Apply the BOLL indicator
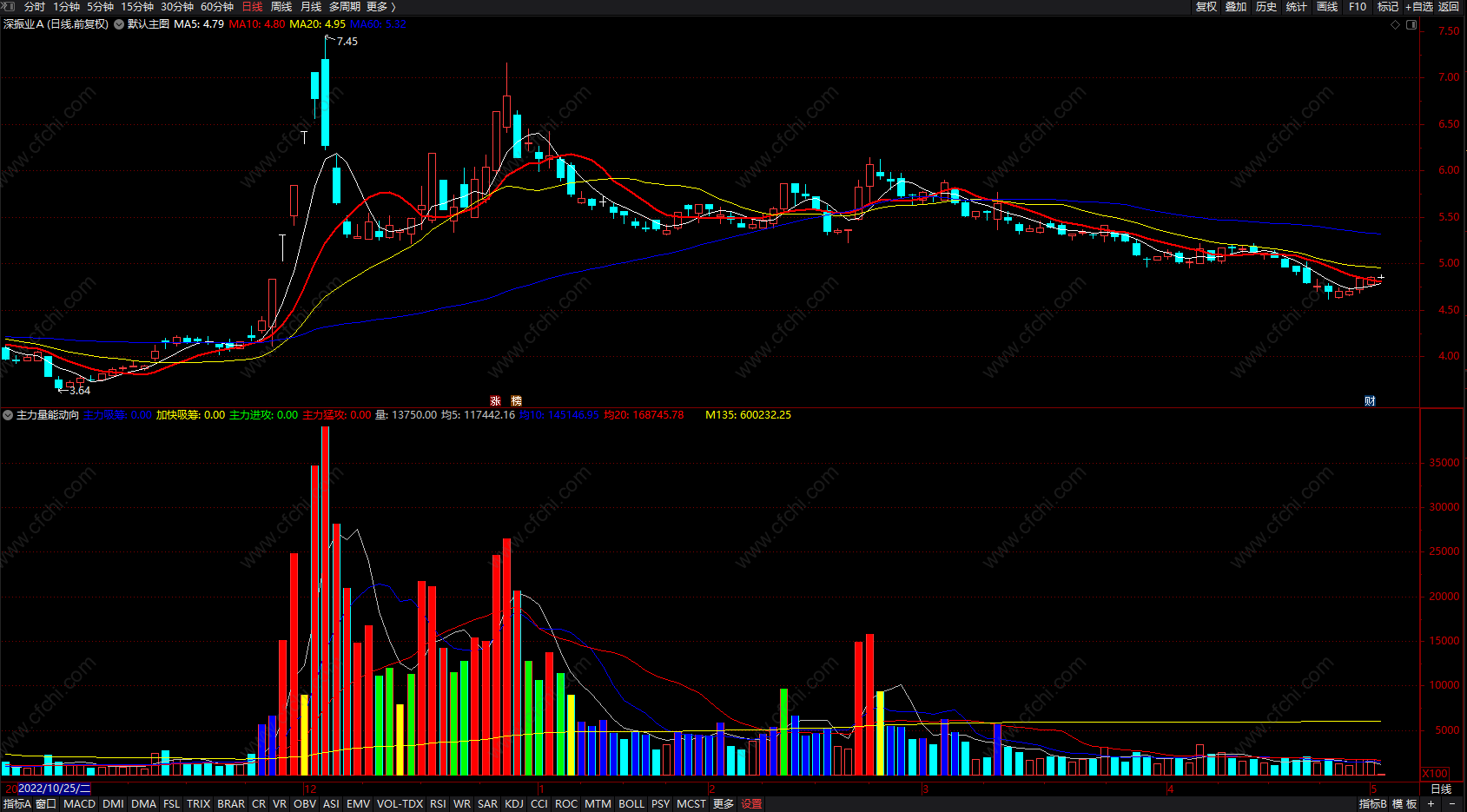 click(x=631, y=804)
